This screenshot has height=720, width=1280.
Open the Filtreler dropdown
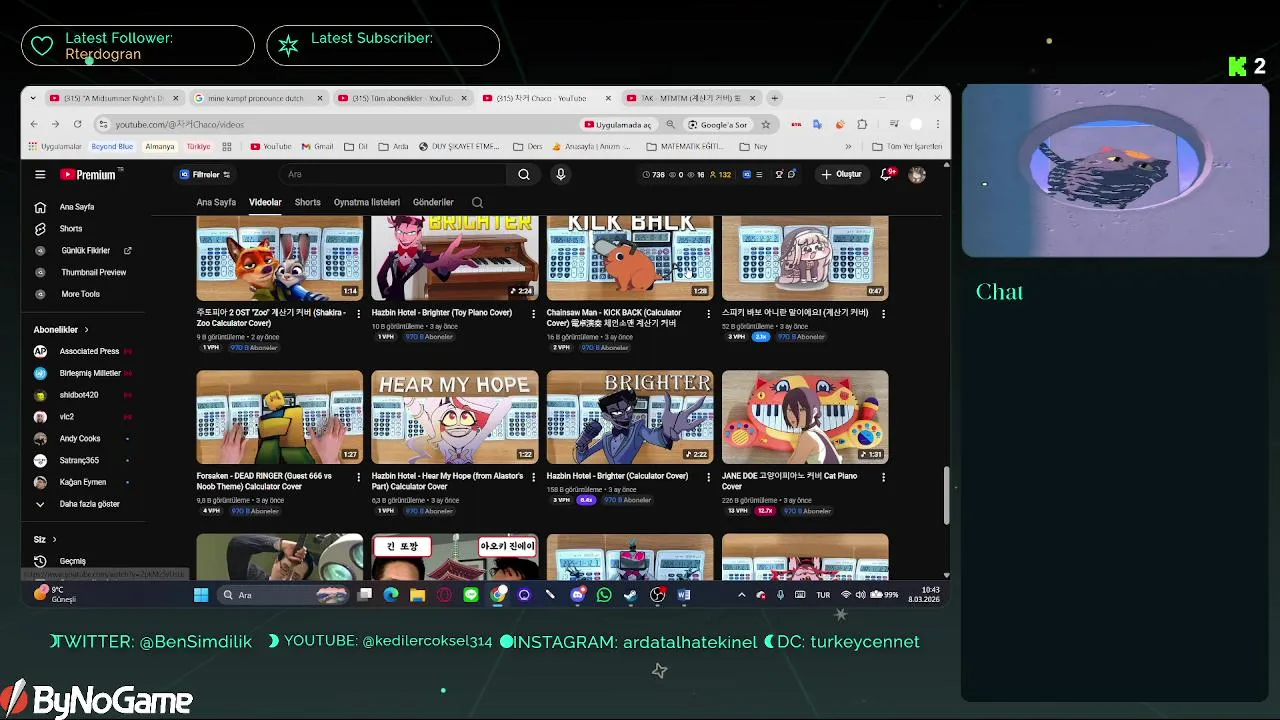pyautogui.click(x=205, y=174)
